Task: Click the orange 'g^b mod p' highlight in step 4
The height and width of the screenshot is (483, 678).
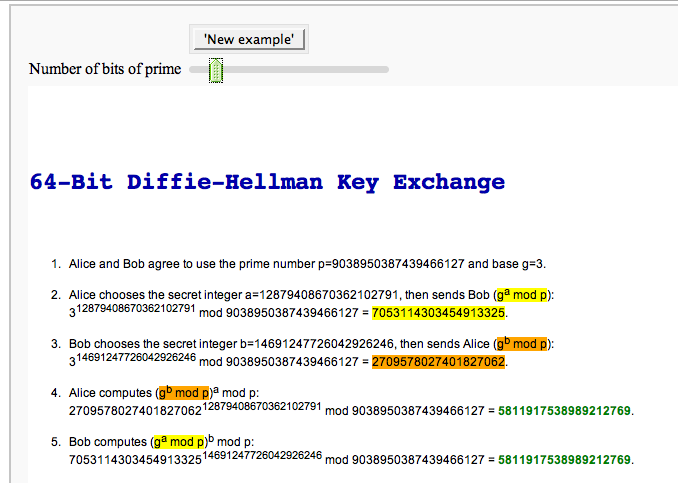Action: [184, 393]
